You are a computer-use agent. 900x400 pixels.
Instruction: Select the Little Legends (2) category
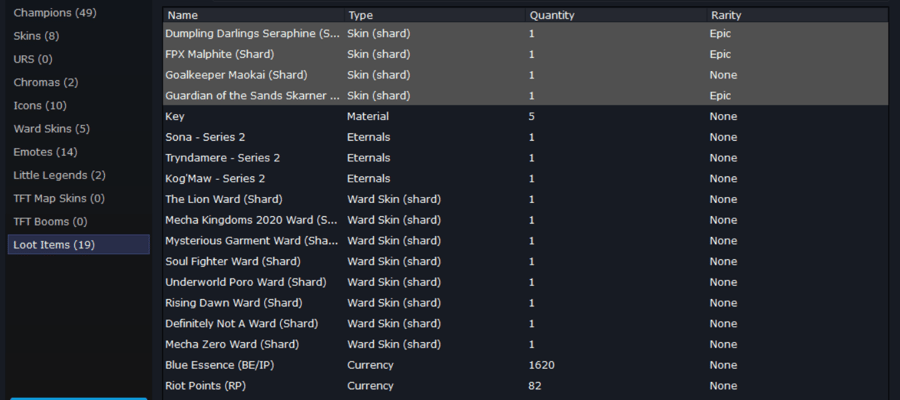tap(78, 175)
